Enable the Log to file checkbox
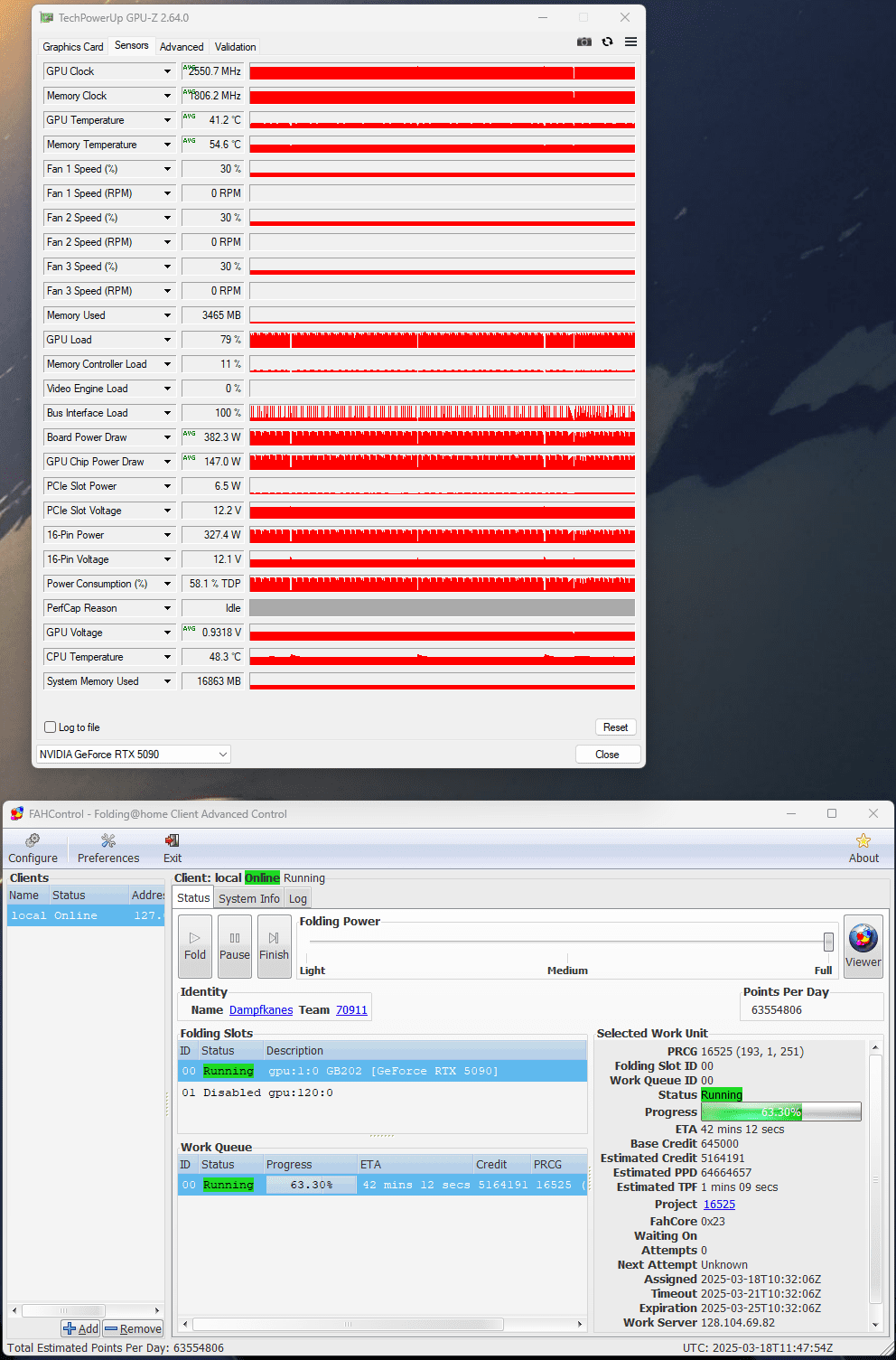896x1360 pixels. click(x=51, y=727)
